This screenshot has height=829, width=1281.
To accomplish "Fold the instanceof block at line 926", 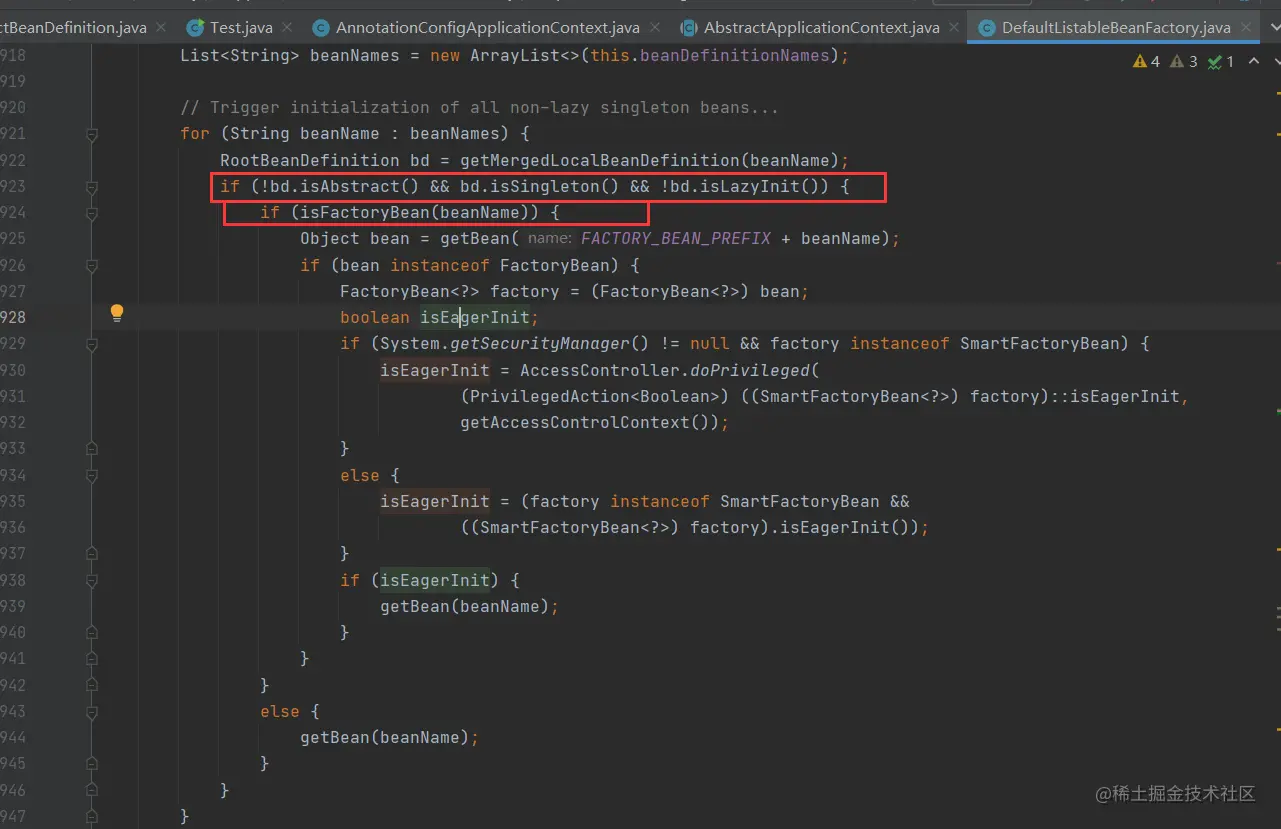I will [92, 265].
